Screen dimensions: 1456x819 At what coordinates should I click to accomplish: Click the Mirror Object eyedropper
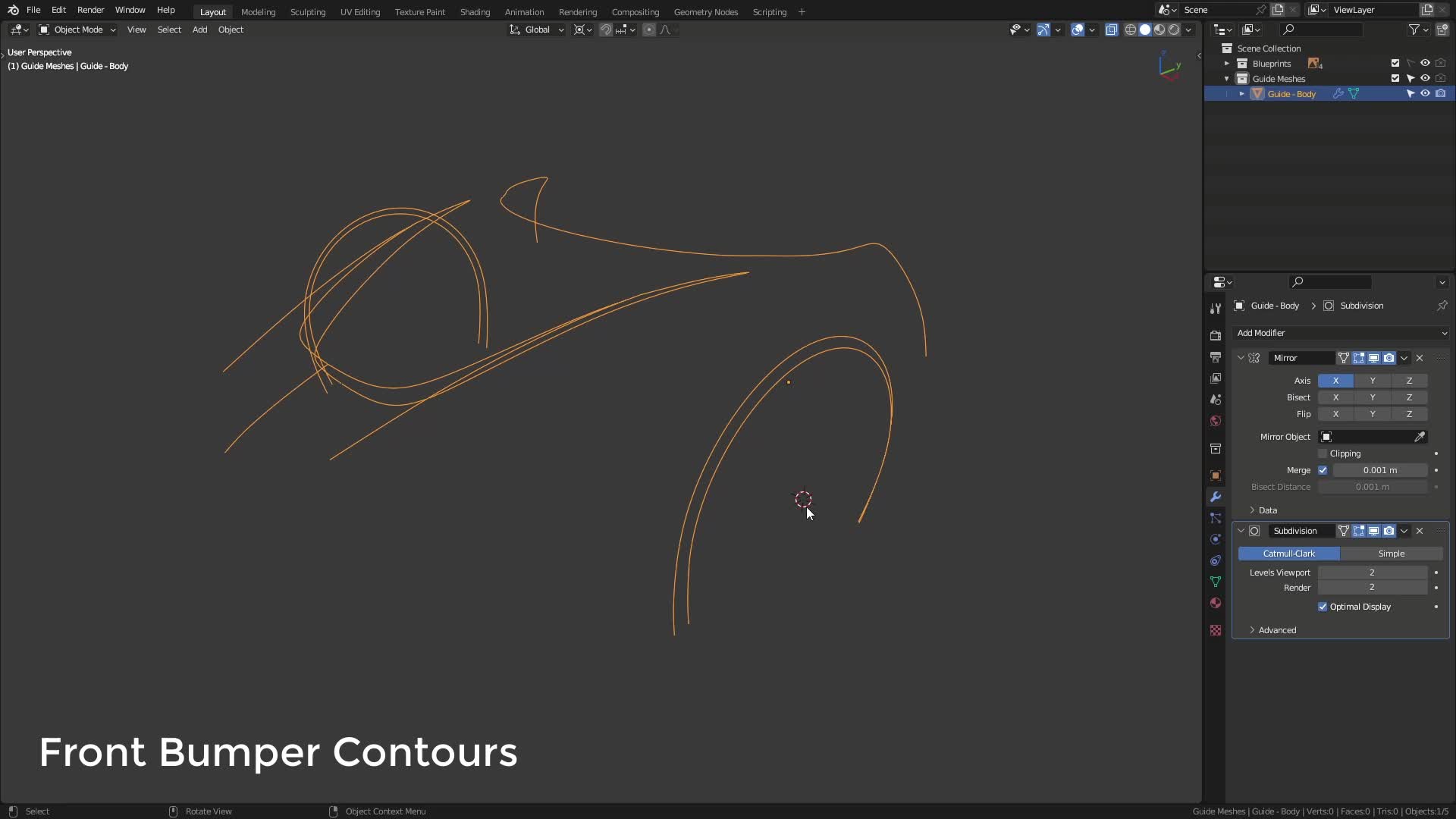(x=1420, y=437)
